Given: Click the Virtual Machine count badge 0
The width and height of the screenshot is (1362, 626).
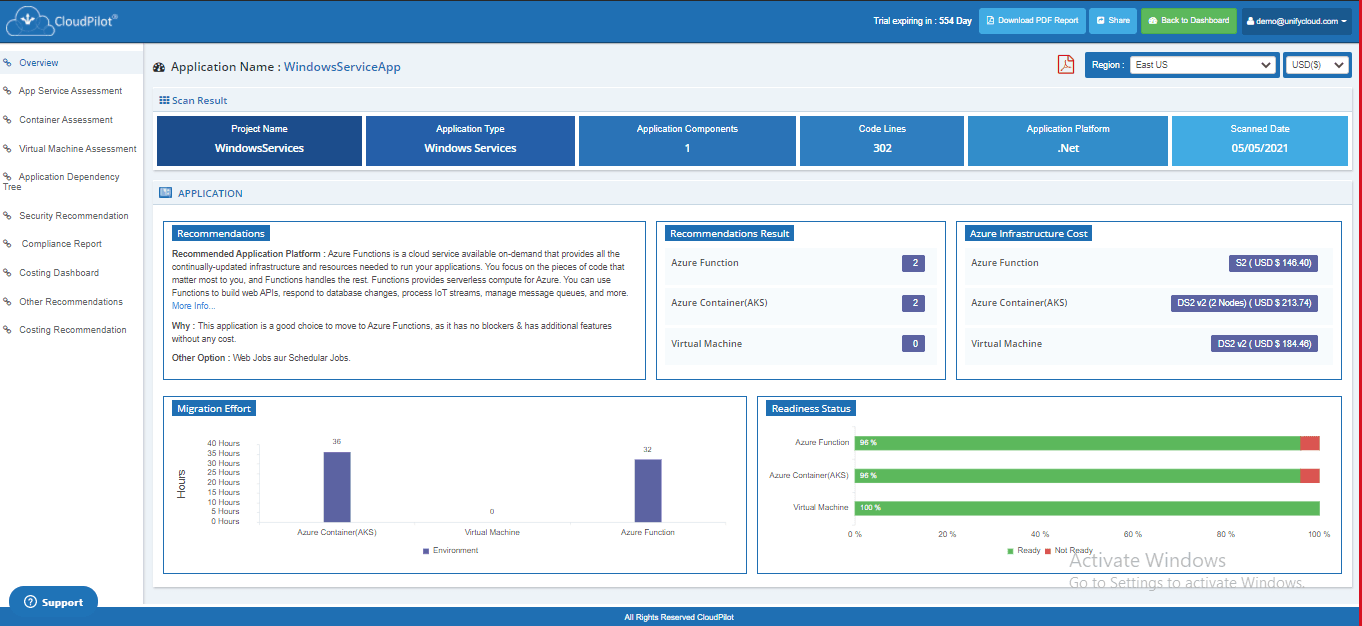Looking at the screenshot, I should coord(913,344).
